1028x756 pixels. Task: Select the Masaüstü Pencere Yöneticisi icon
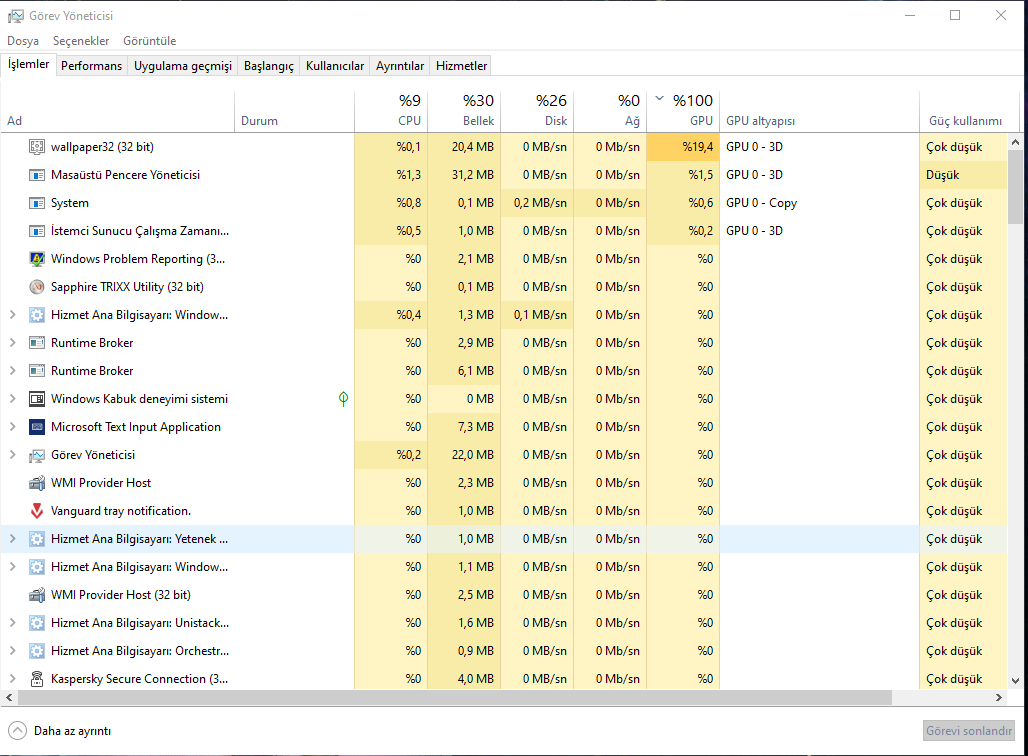pyautogui.click(x=37, y=175)
